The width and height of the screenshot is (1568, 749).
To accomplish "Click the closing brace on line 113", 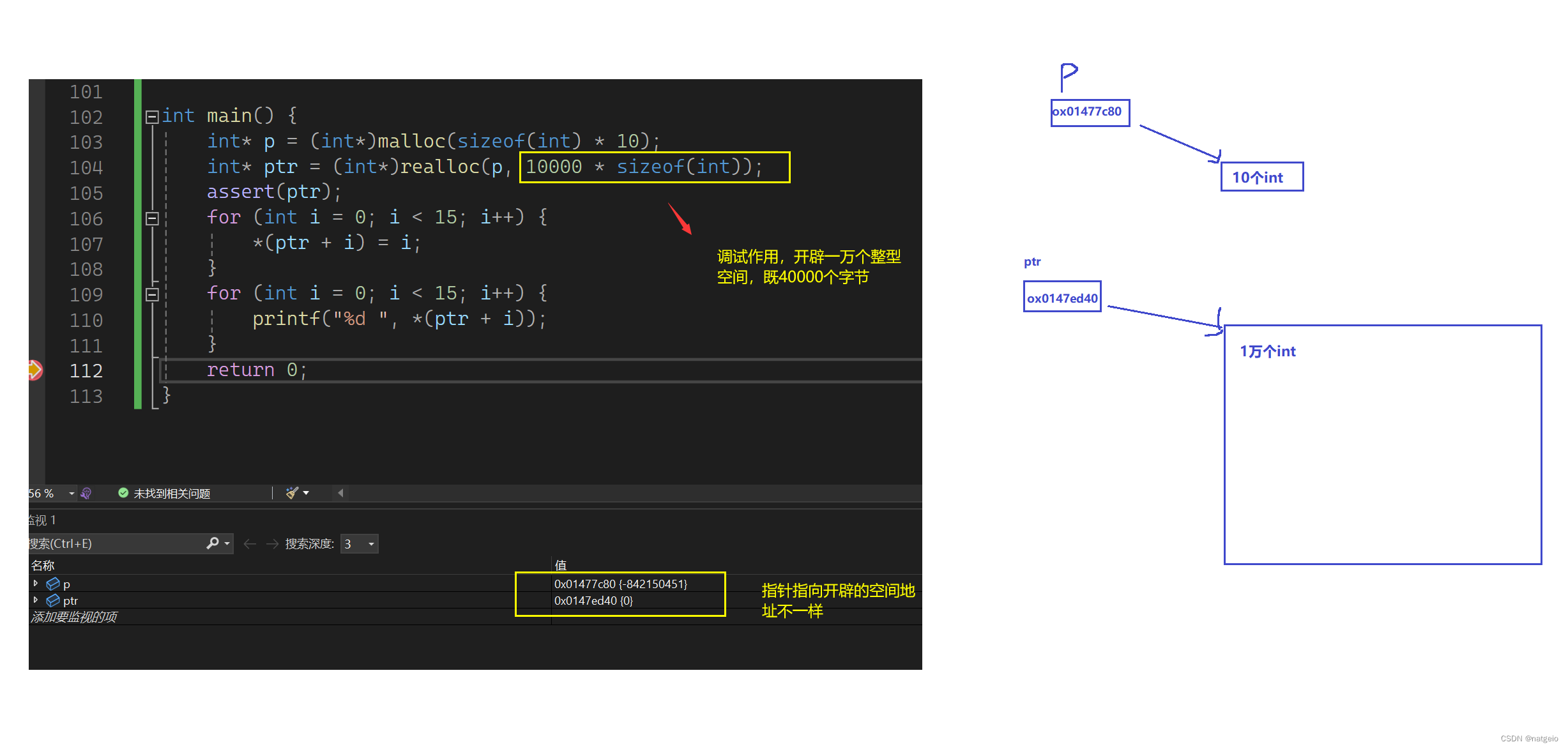I will pos(166,395).
